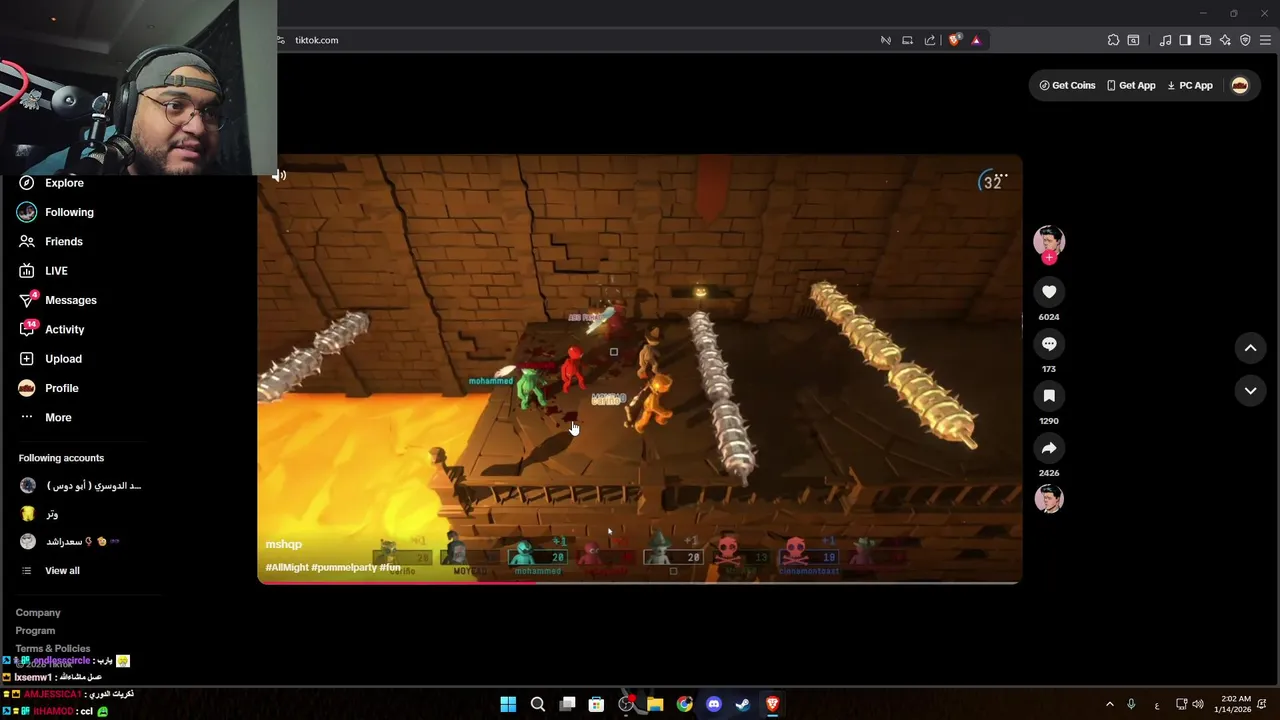Viewport: 1280px width, 720px height.
Task: Open the browser extensions puzzle icon
Action: pos(1113,40)
